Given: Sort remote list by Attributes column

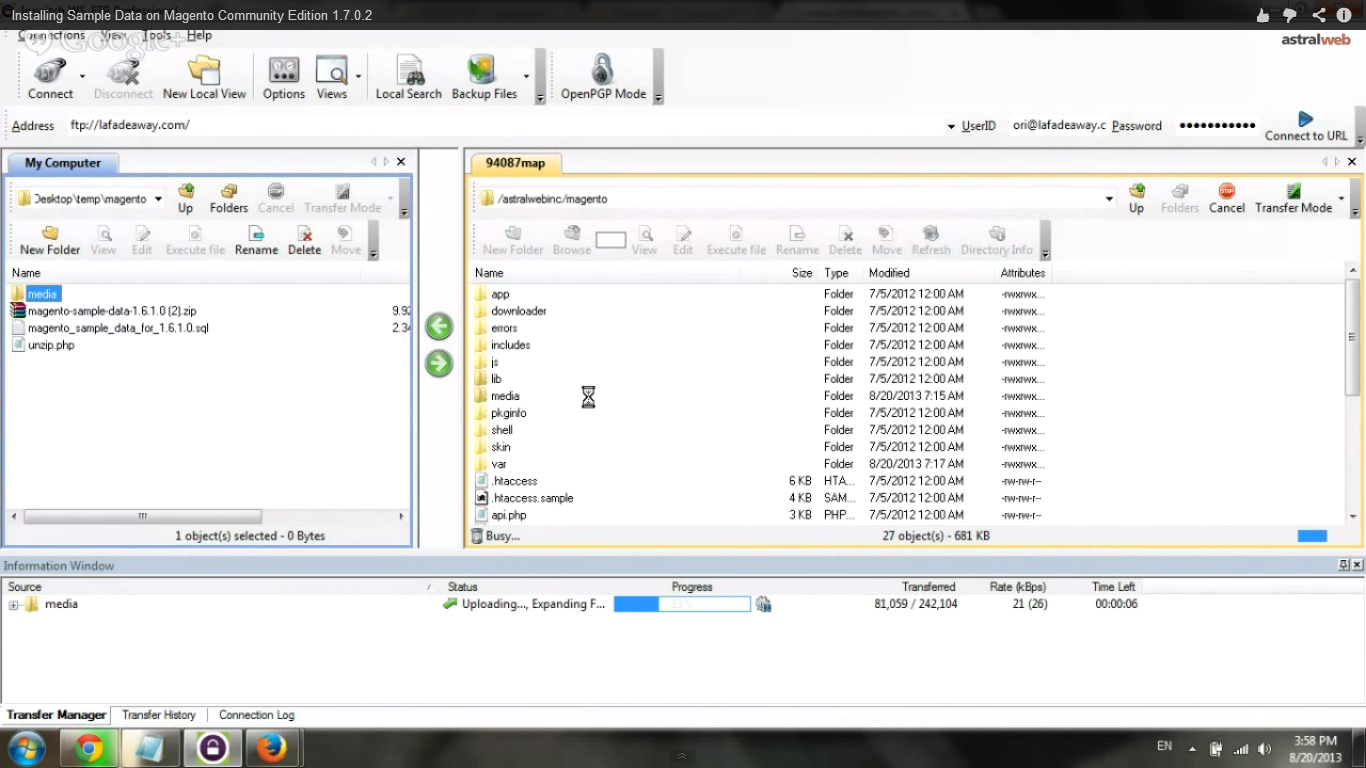Looking at the screenshot, I should (1023, 273).
